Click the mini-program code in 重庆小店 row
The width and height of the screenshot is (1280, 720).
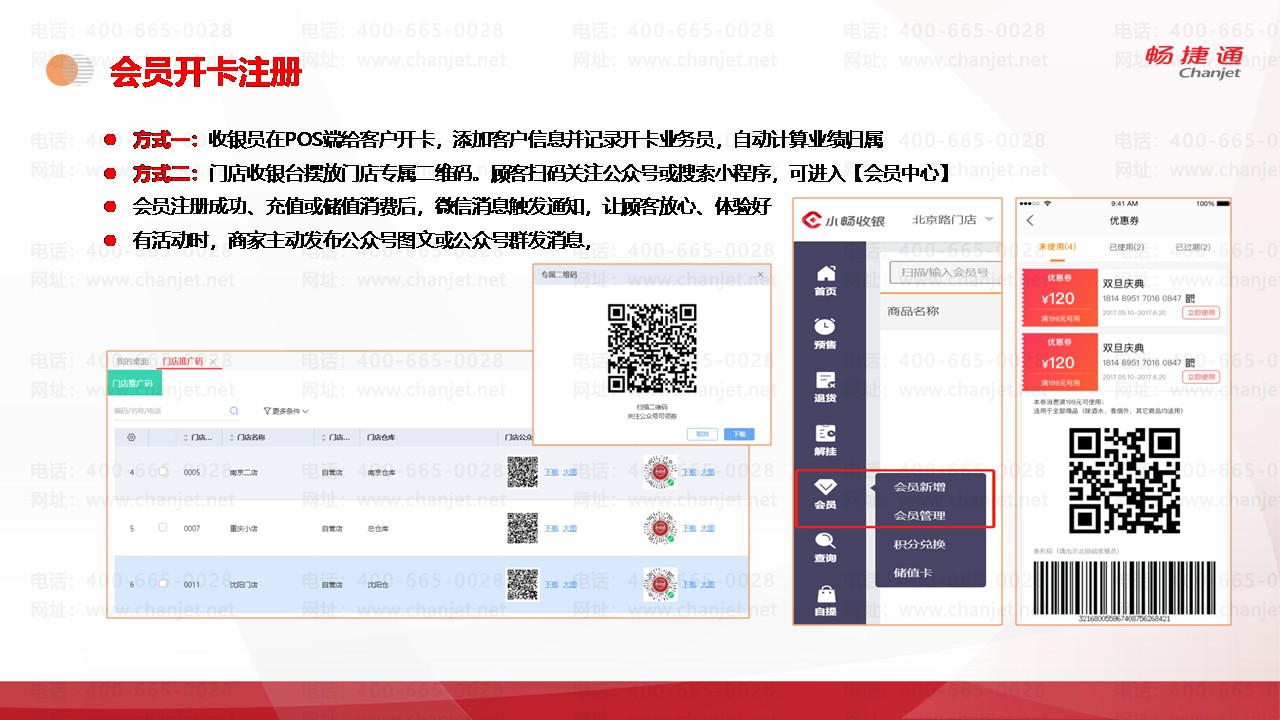tap(660, 528)
